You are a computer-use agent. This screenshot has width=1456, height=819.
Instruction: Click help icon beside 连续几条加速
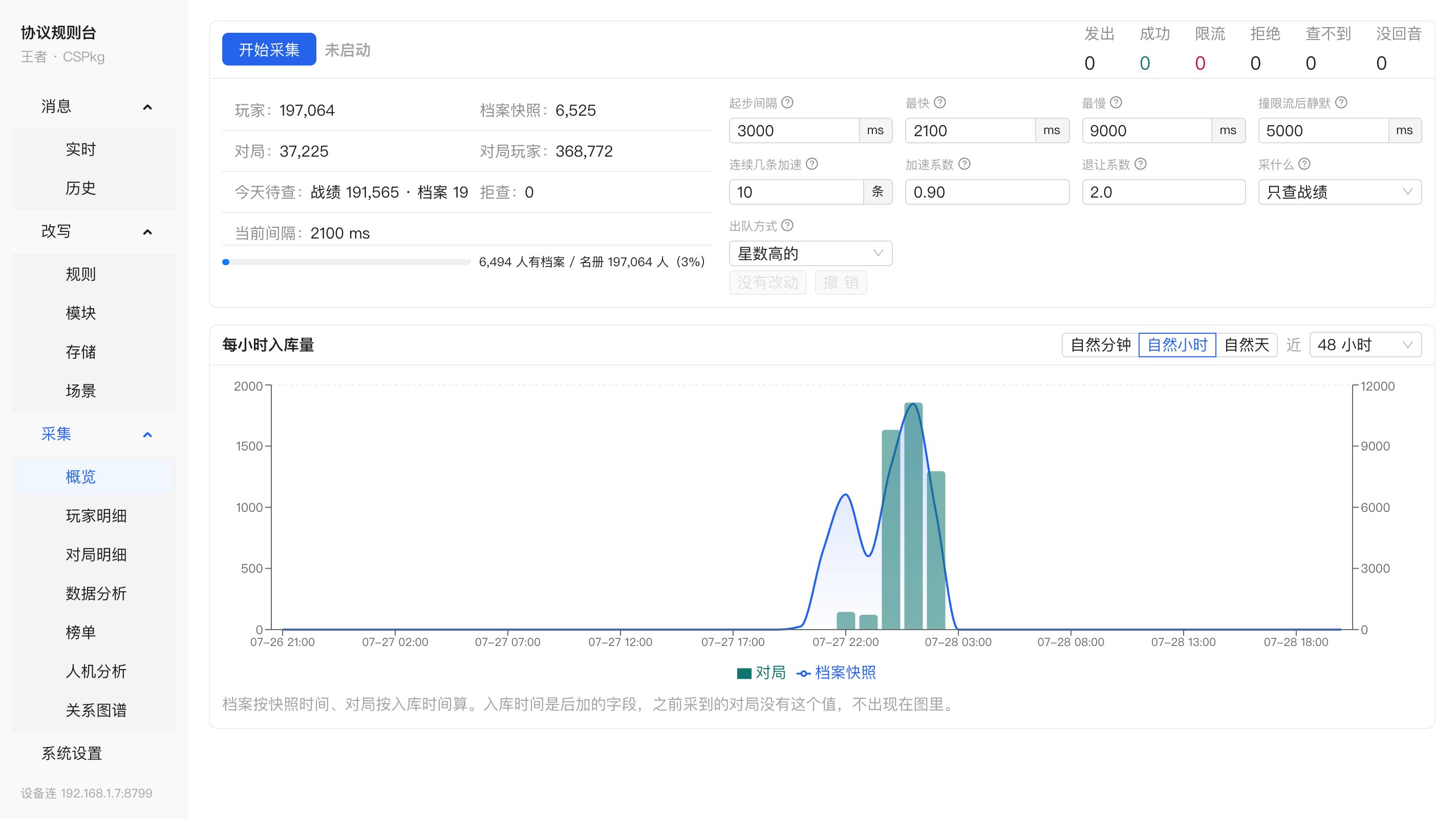[x=811, y=164]
